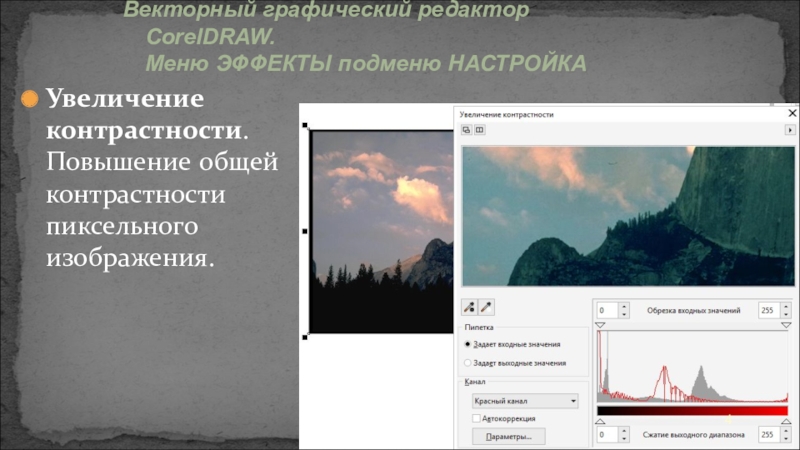The image size is (800, 450).
Task: Select the light-point eyedropper tool
Action: point(486,307)
